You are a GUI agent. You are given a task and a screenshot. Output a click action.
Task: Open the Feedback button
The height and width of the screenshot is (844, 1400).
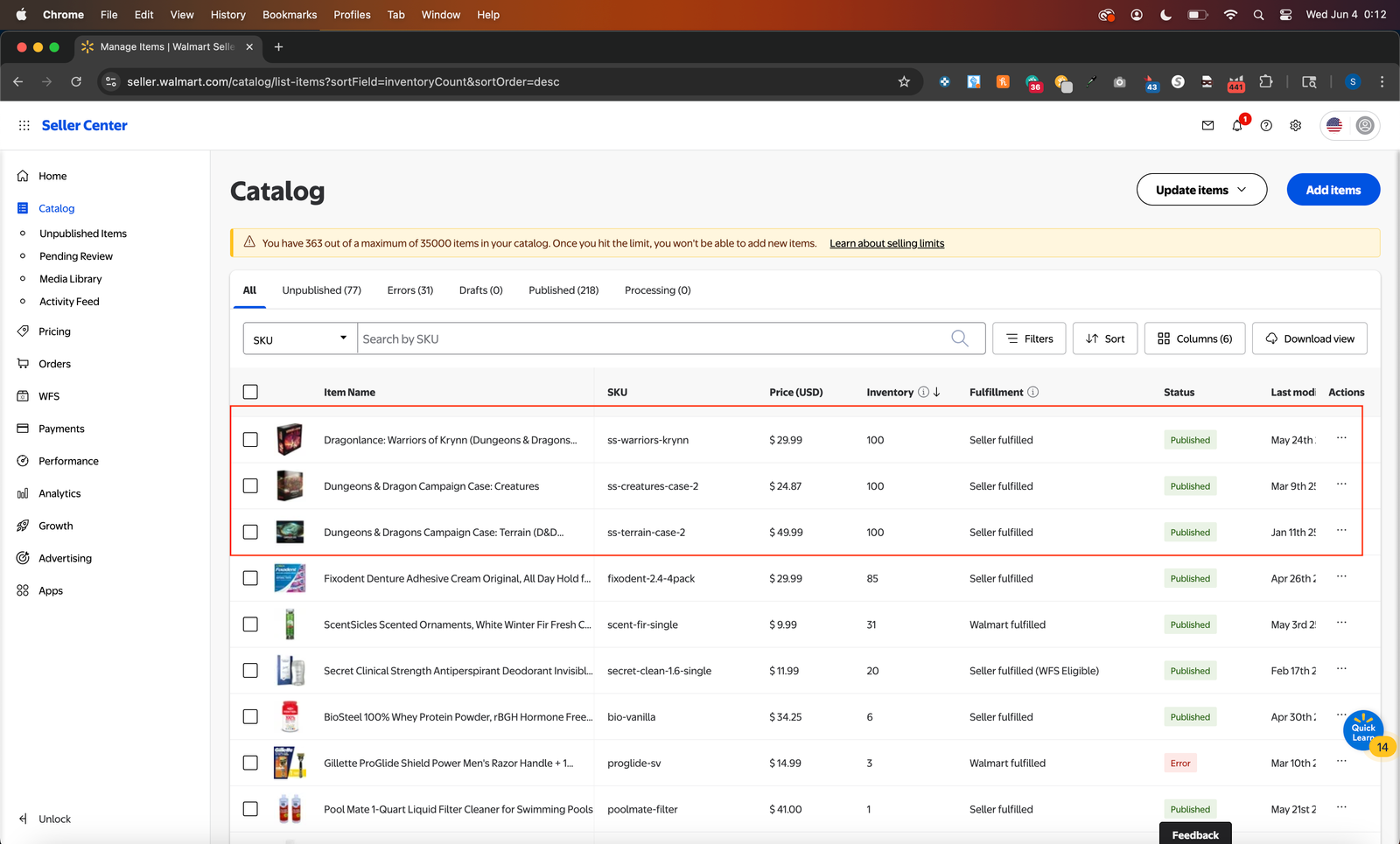pyautogui.click(x=1195, y=834)
